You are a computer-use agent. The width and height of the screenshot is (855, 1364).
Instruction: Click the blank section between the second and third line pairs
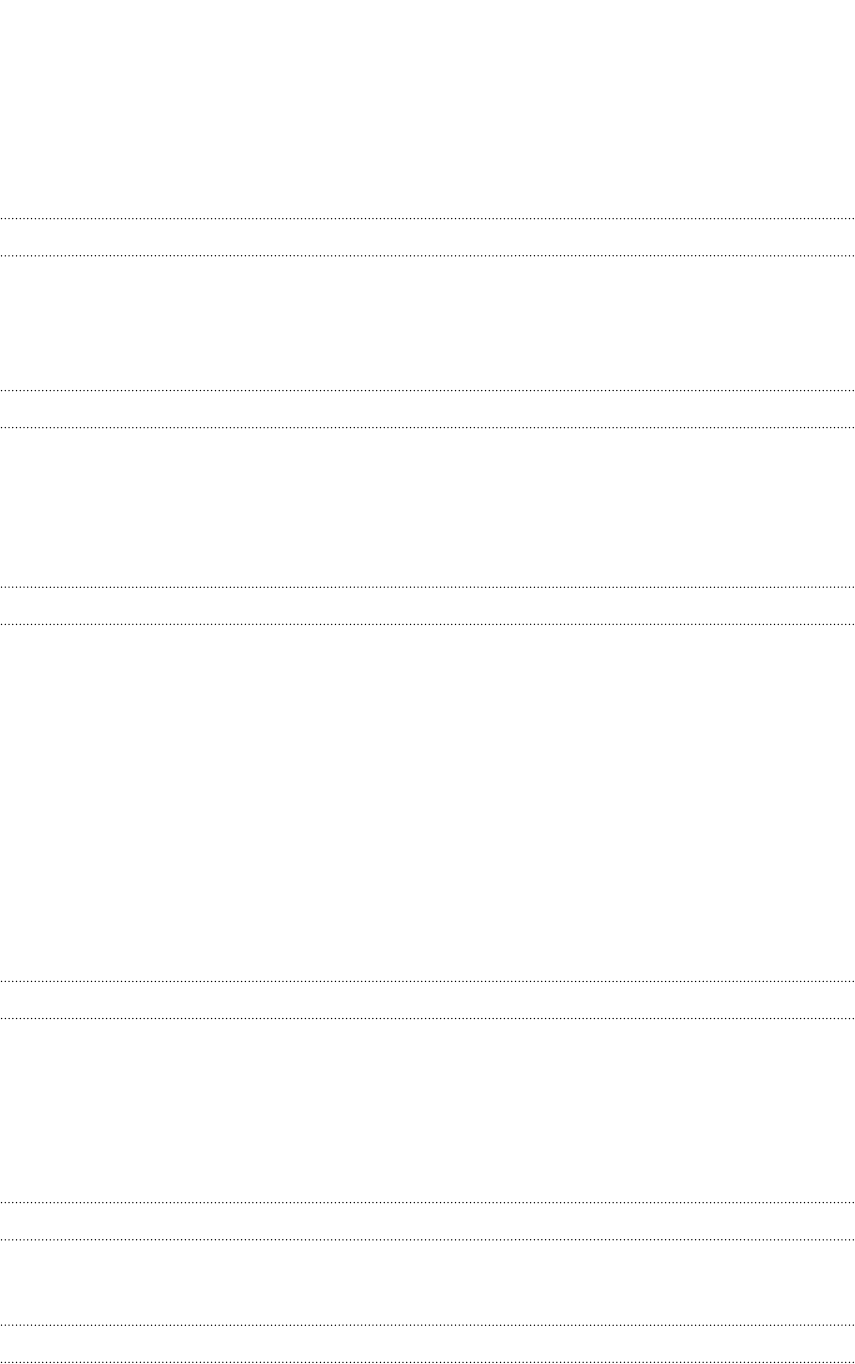coord(427,507)
